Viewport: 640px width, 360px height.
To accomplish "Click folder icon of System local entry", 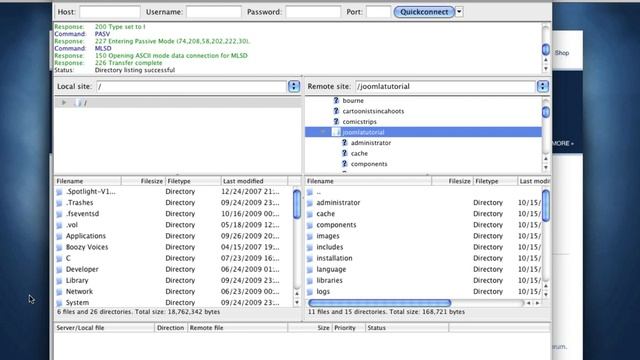I will 60,303.
